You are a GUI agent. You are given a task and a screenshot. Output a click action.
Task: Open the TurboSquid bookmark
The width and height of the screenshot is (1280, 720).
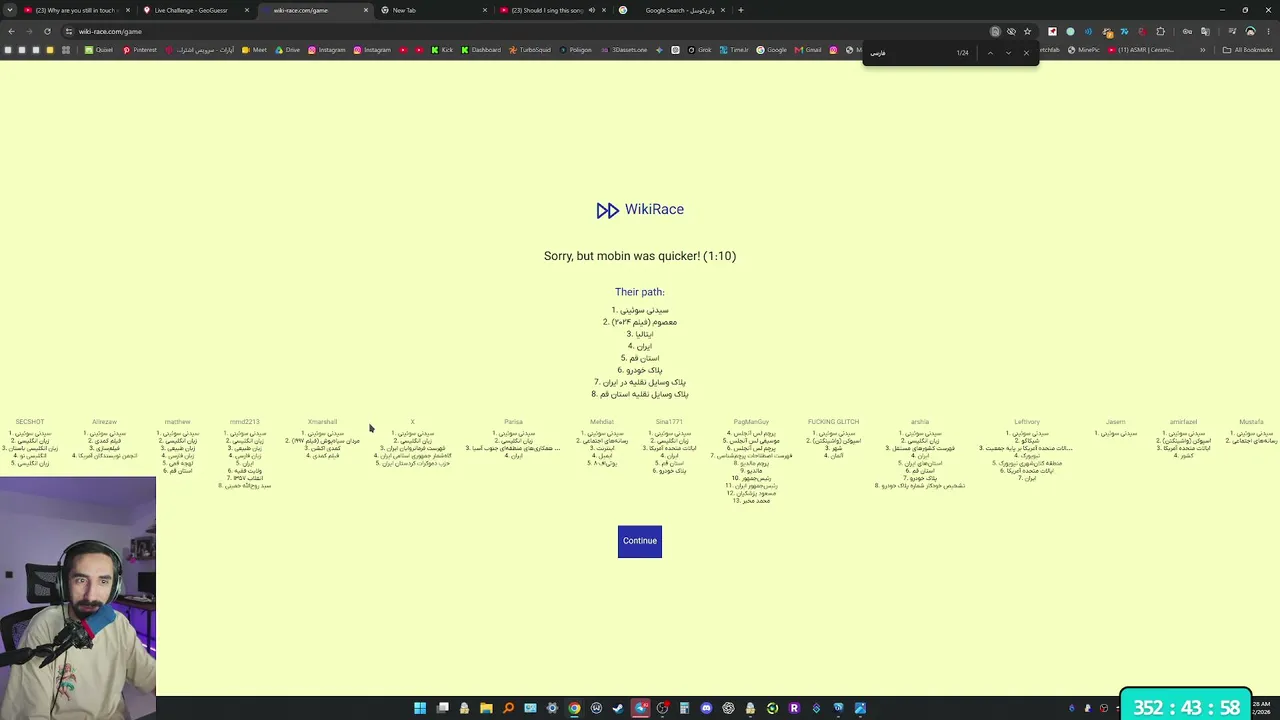click(x=530, y=50)
